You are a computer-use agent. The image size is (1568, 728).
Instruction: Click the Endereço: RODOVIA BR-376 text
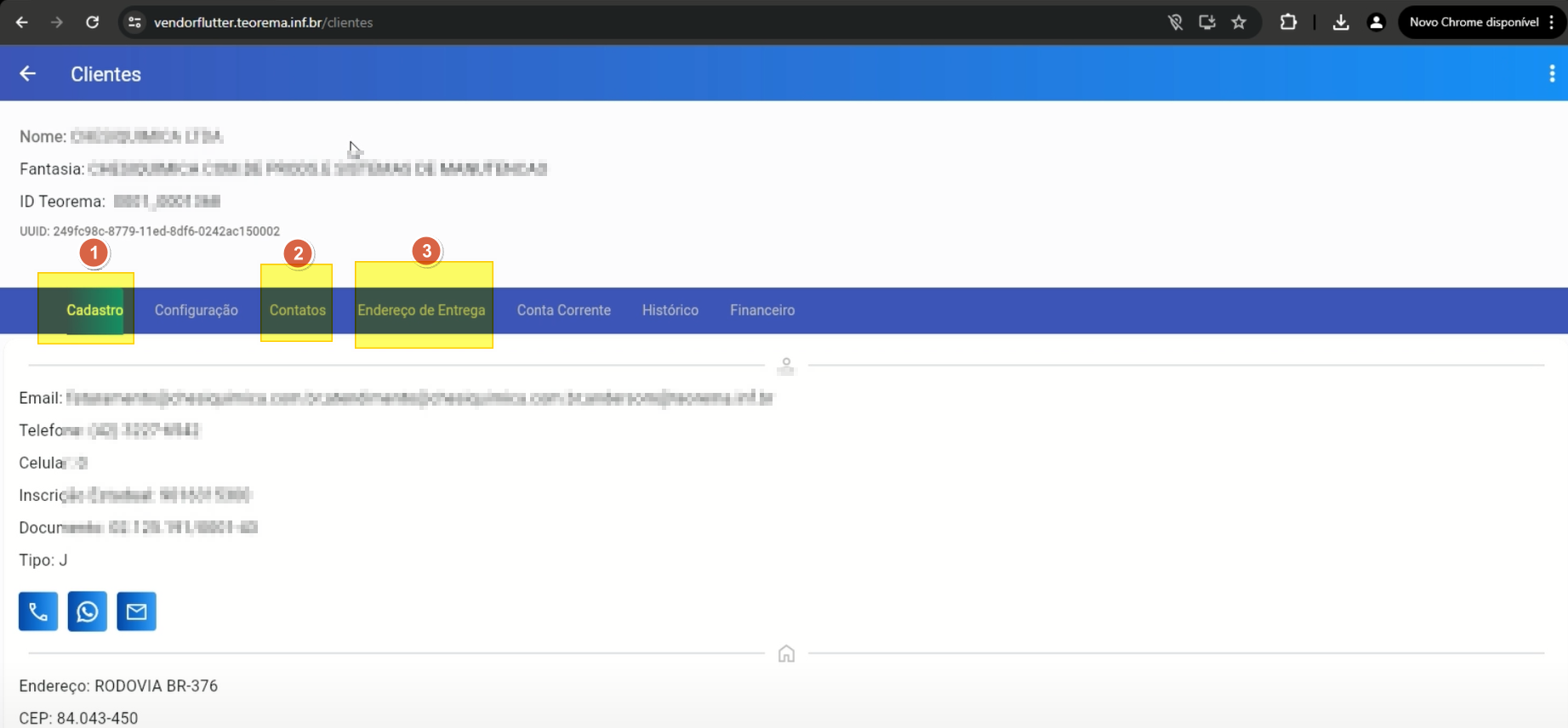click(x=118, y=685)
